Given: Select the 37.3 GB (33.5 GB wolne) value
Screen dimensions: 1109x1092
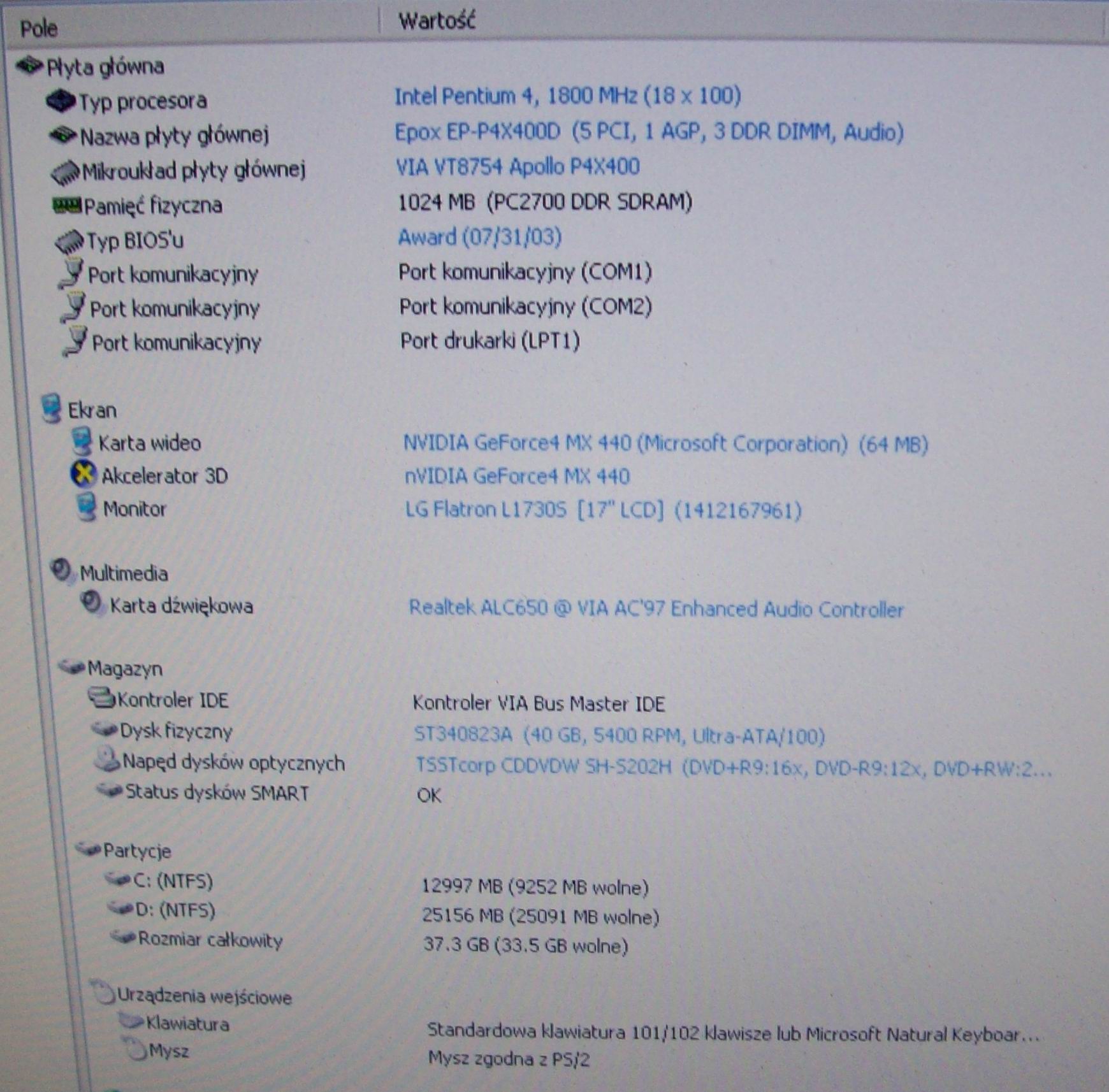Looking at the screenshot, I should click(x=526, y=945).
